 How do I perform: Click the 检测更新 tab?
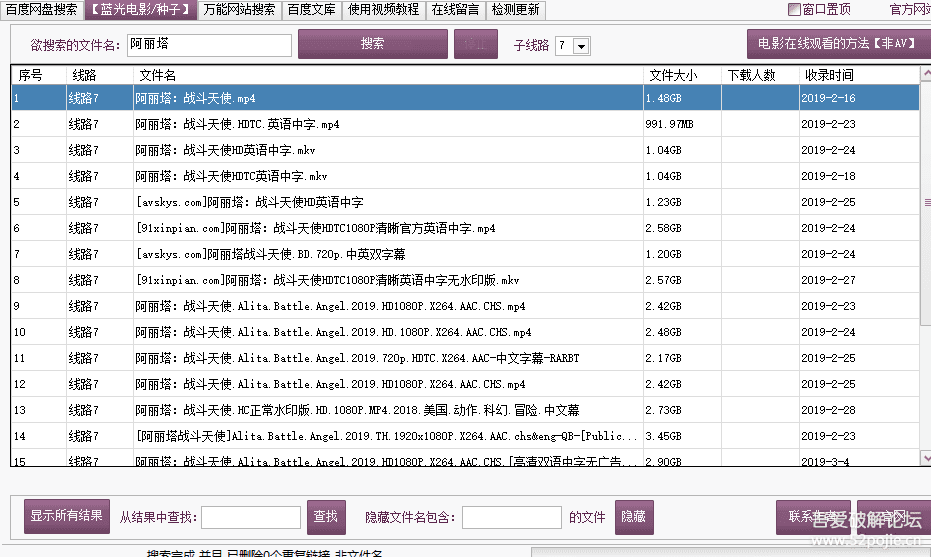point(515,10)
